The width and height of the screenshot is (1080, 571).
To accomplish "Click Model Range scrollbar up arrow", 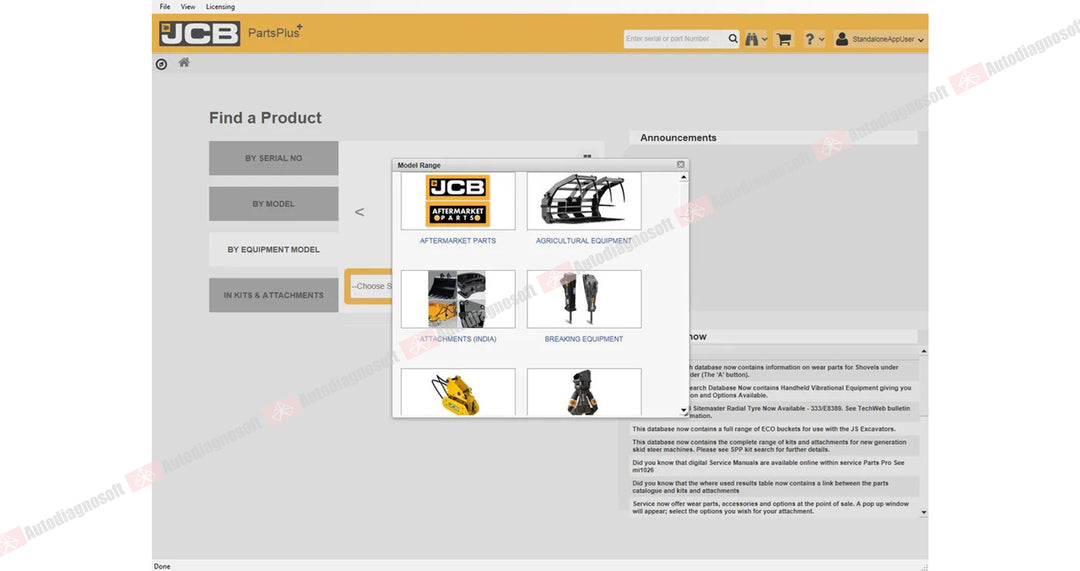I will (x=683, y=177).
